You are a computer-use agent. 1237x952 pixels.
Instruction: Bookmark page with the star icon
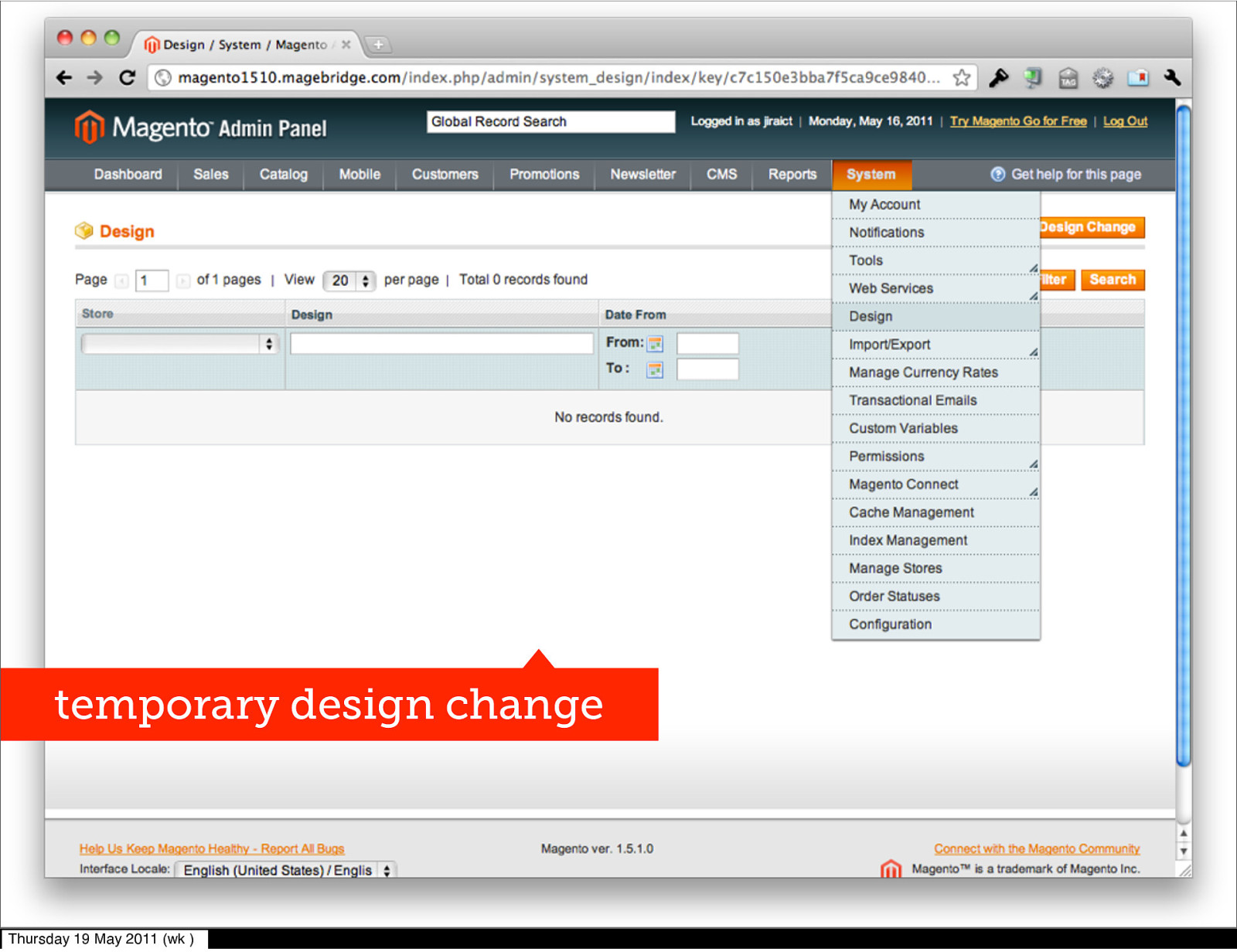[961, 77]
